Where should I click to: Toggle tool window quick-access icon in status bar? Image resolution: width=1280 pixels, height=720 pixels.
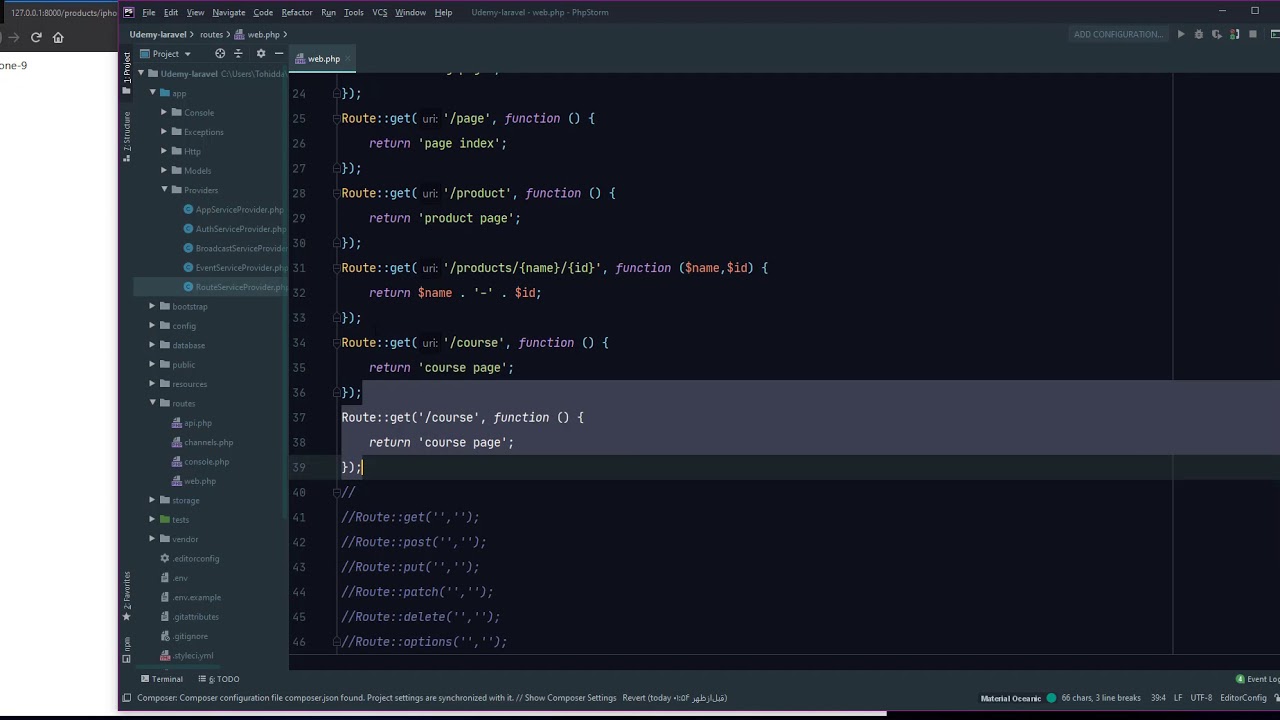coord(126,698)
